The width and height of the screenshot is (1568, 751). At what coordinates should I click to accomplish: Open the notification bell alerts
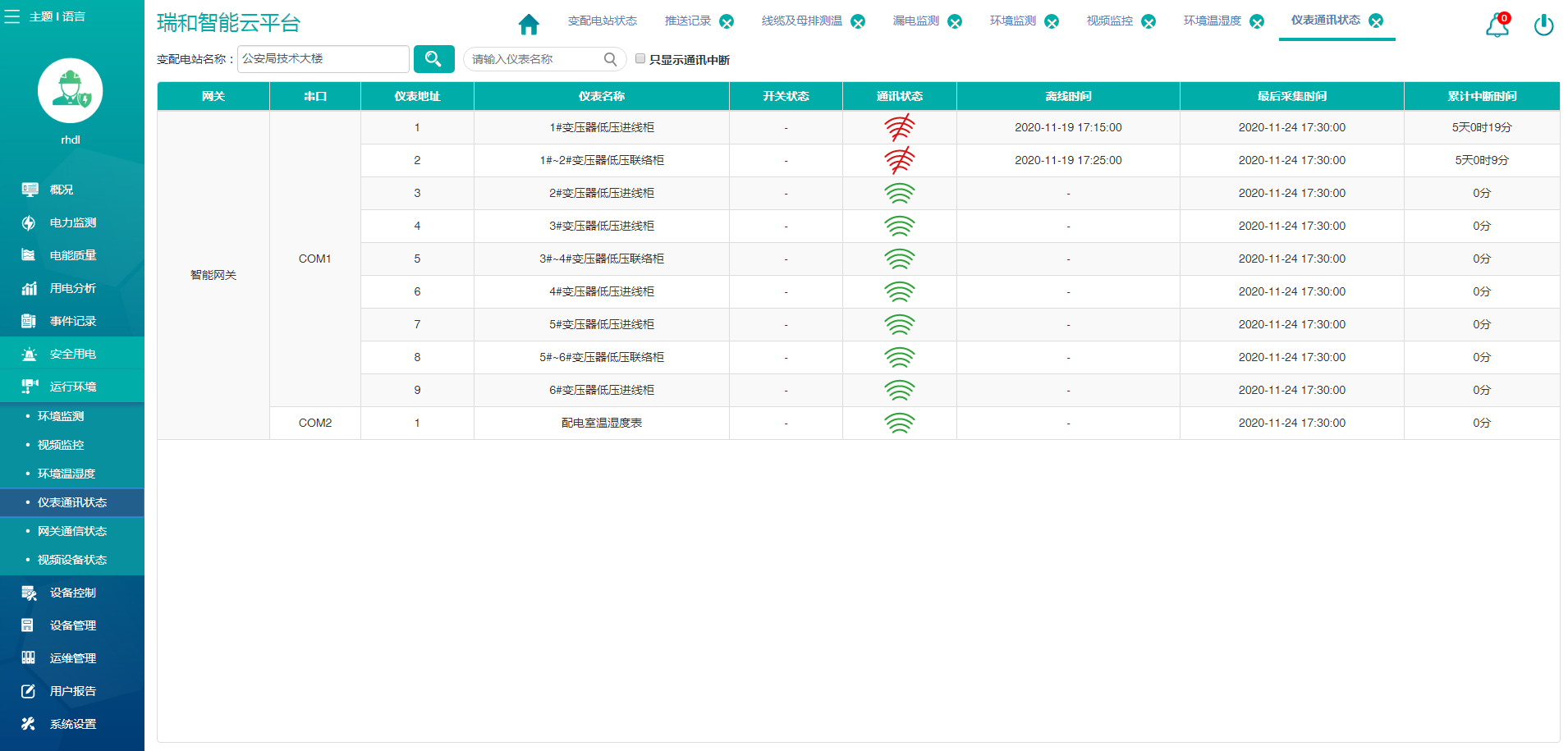[1497, 25]
